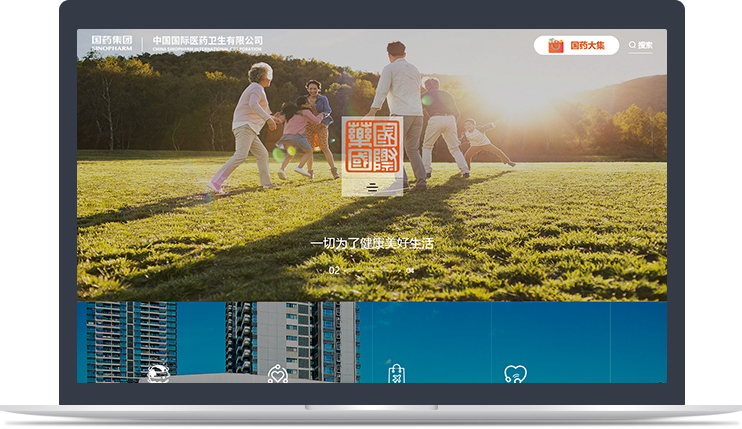Jump to slide 04 in carousel

tap(410, 270)
